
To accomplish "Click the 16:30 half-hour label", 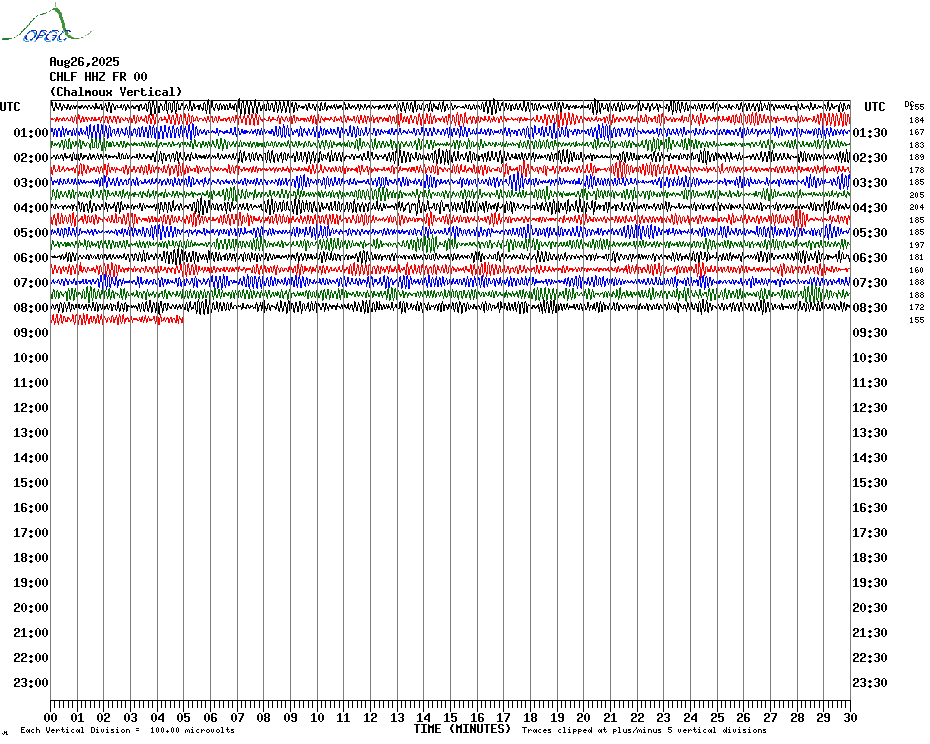I will 870,507.
